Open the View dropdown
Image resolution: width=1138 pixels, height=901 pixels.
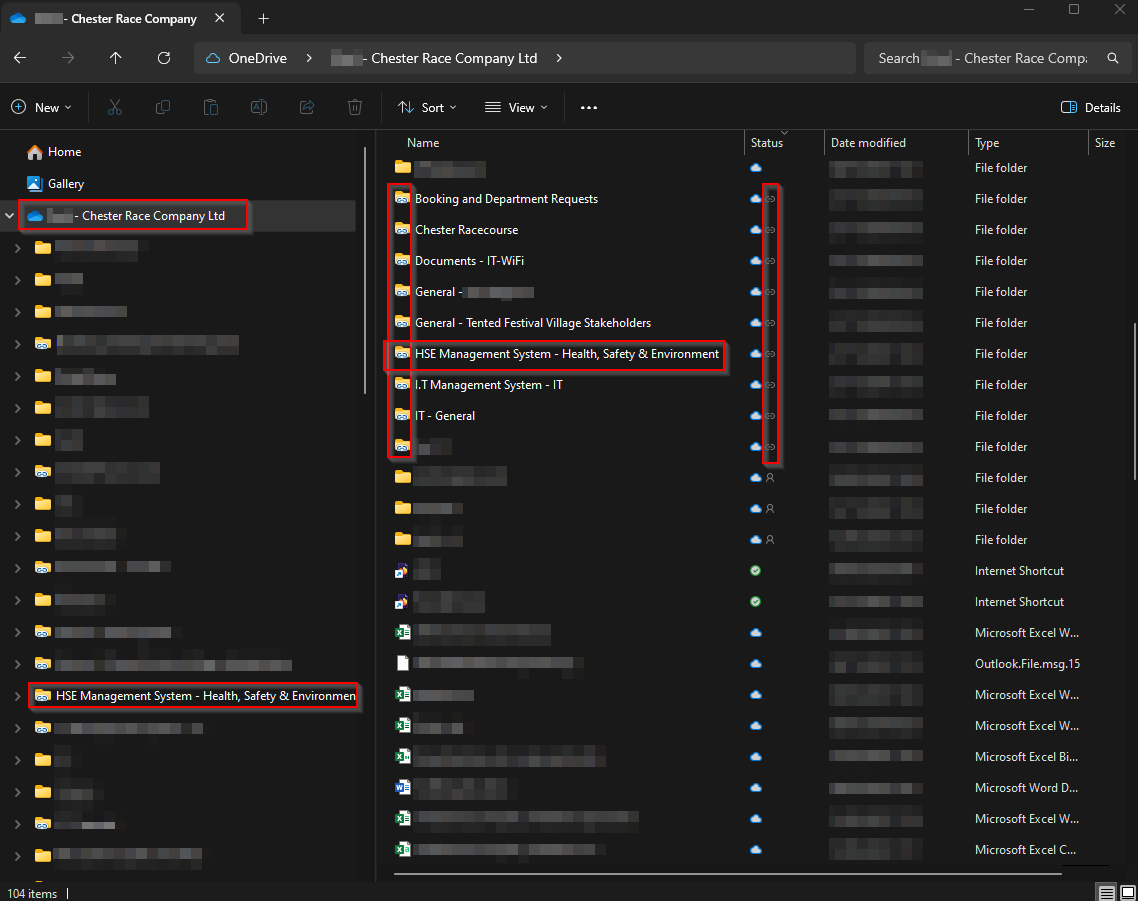coord(516,107)
